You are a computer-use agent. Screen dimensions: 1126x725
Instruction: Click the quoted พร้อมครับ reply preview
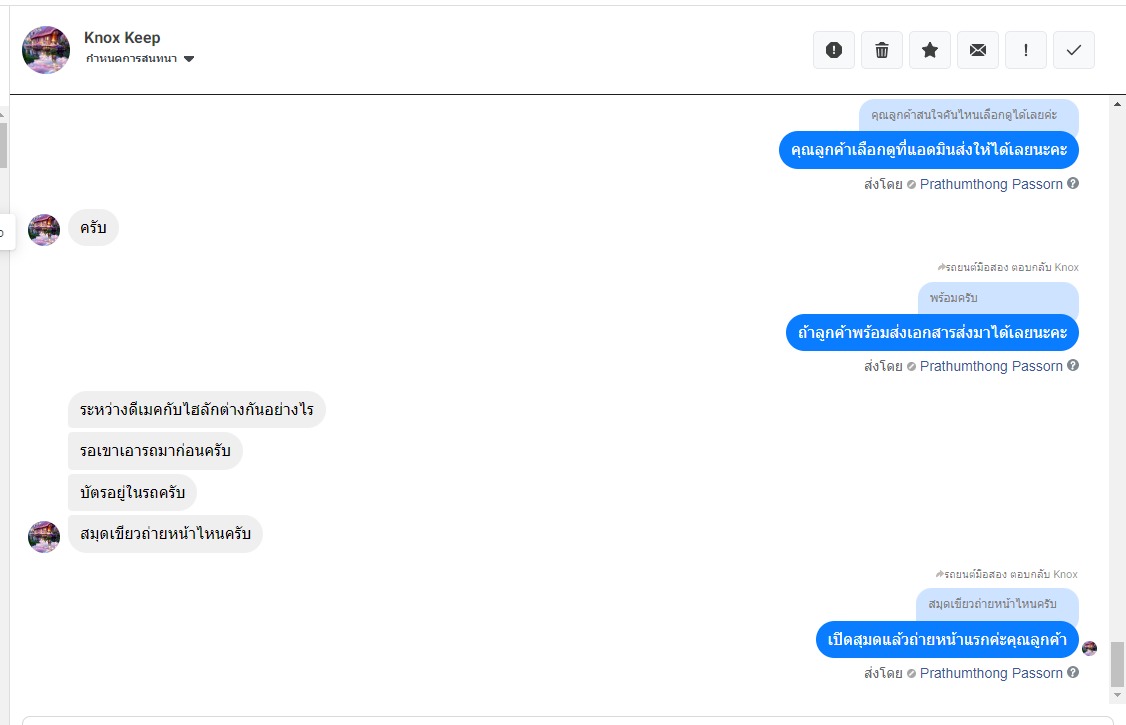tap(997, 298)
